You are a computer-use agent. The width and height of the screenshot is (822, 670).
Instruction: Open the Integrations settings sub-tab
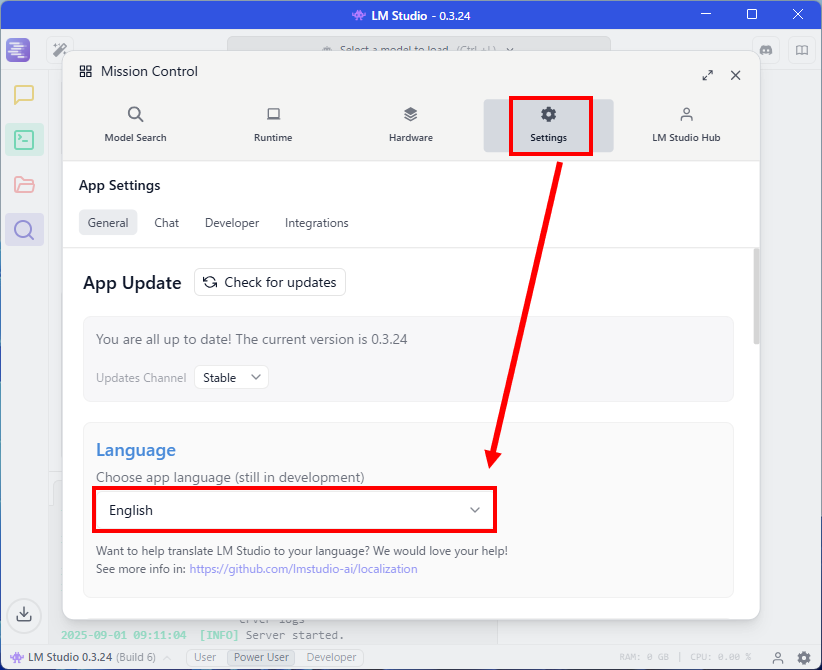click(x=317, y=223)
